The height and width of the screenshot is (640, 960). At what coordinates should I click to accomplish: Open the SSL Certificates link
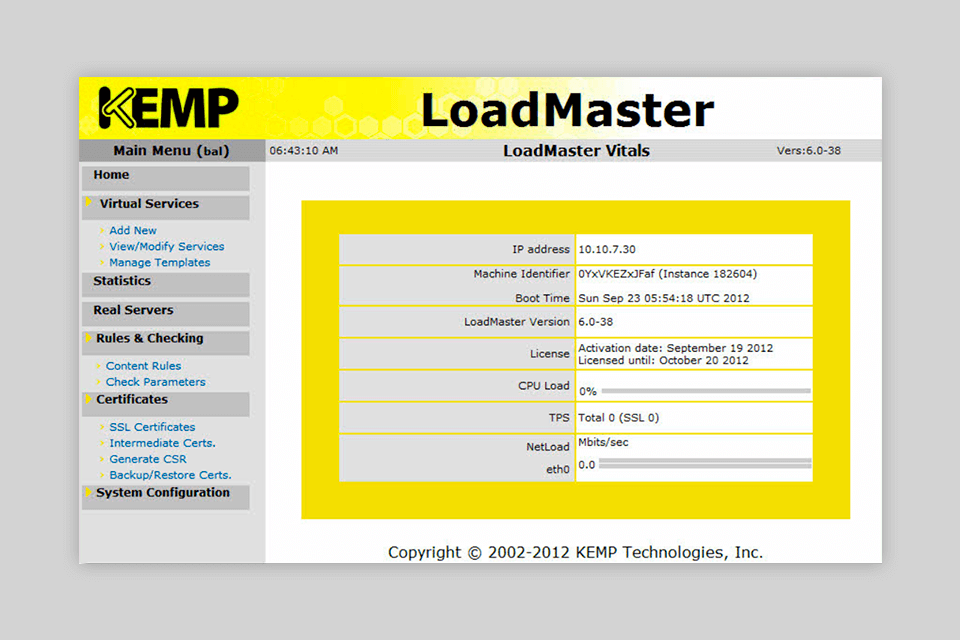point(152,427)
